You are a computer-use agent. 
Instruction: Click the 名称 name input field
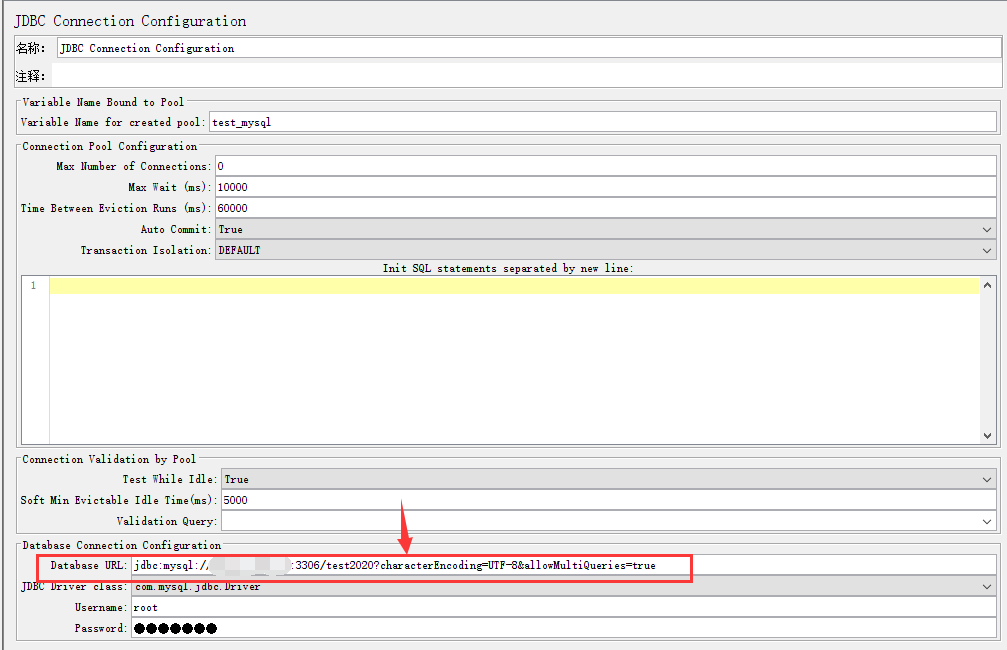525,48
